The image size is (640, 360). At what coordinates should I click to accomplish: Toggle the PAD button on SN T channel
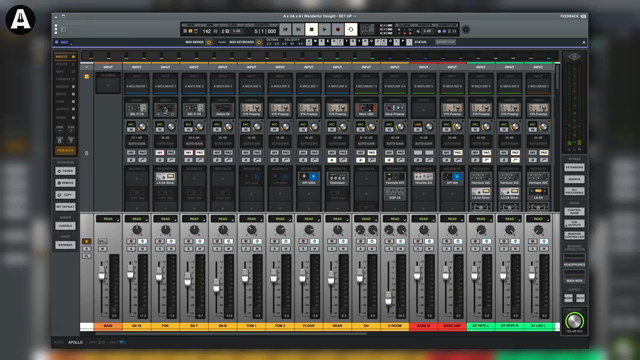coord(200,153)
